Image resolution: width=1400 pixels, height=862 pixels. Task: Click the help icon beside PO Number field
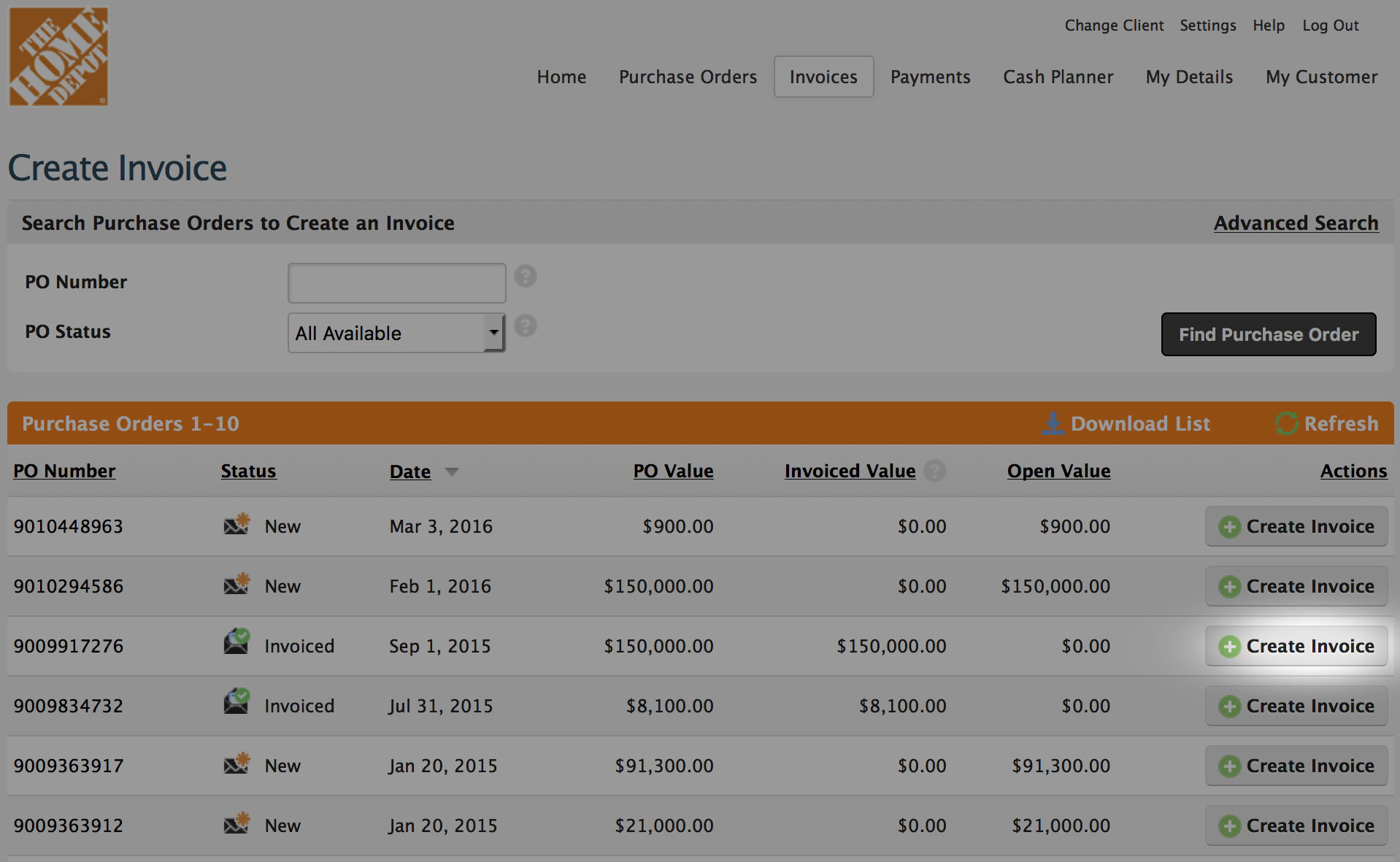click(526, 277)
